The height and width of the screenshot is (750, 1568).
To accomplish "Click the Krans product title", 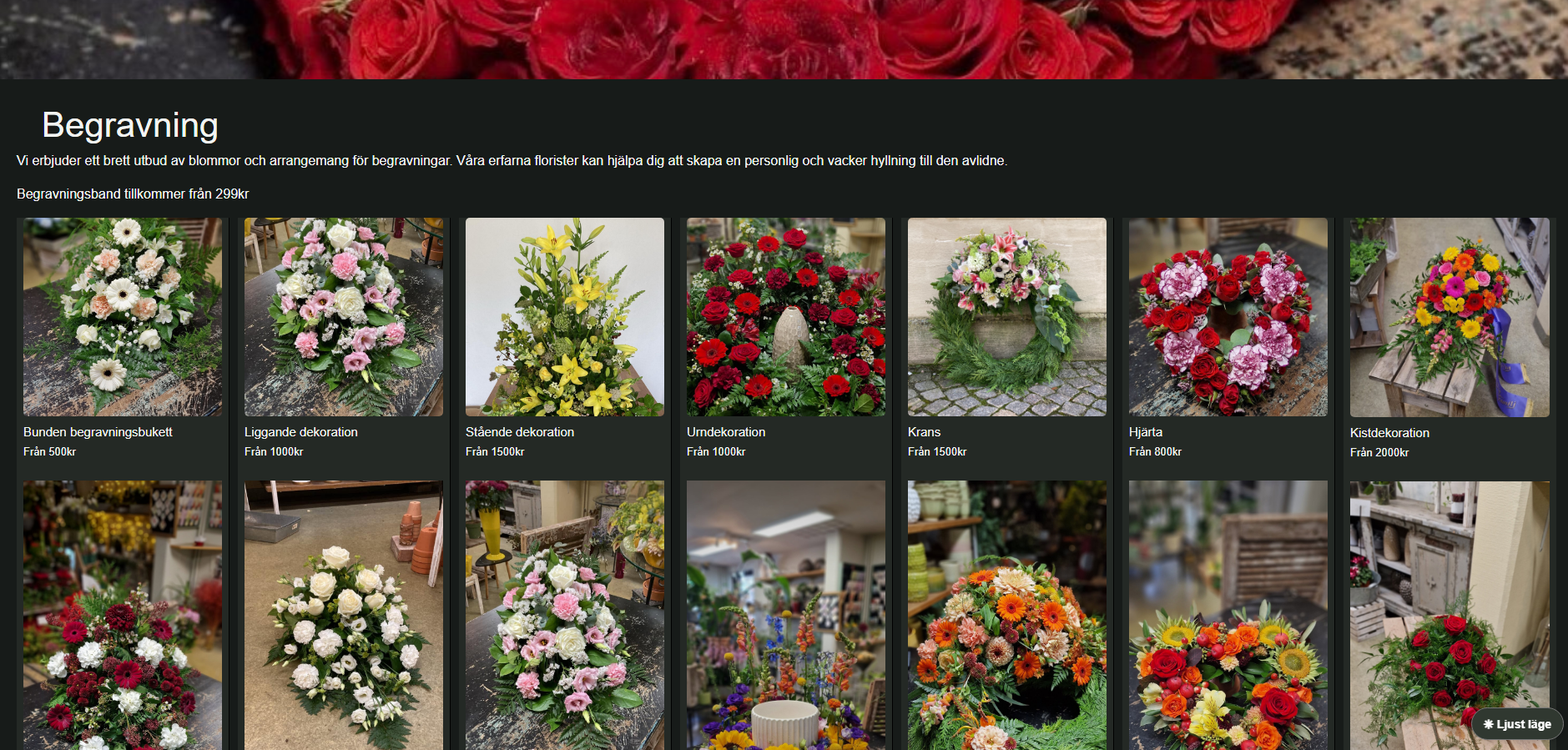I will pyautogui.click(x=924, y=432).
